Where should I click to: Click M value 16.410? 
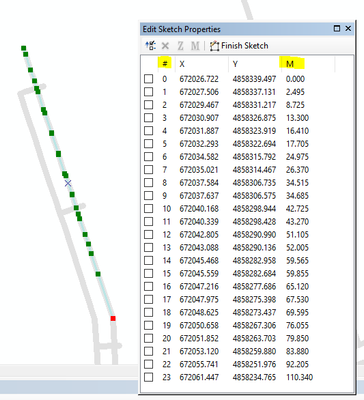tap(297, 131)
